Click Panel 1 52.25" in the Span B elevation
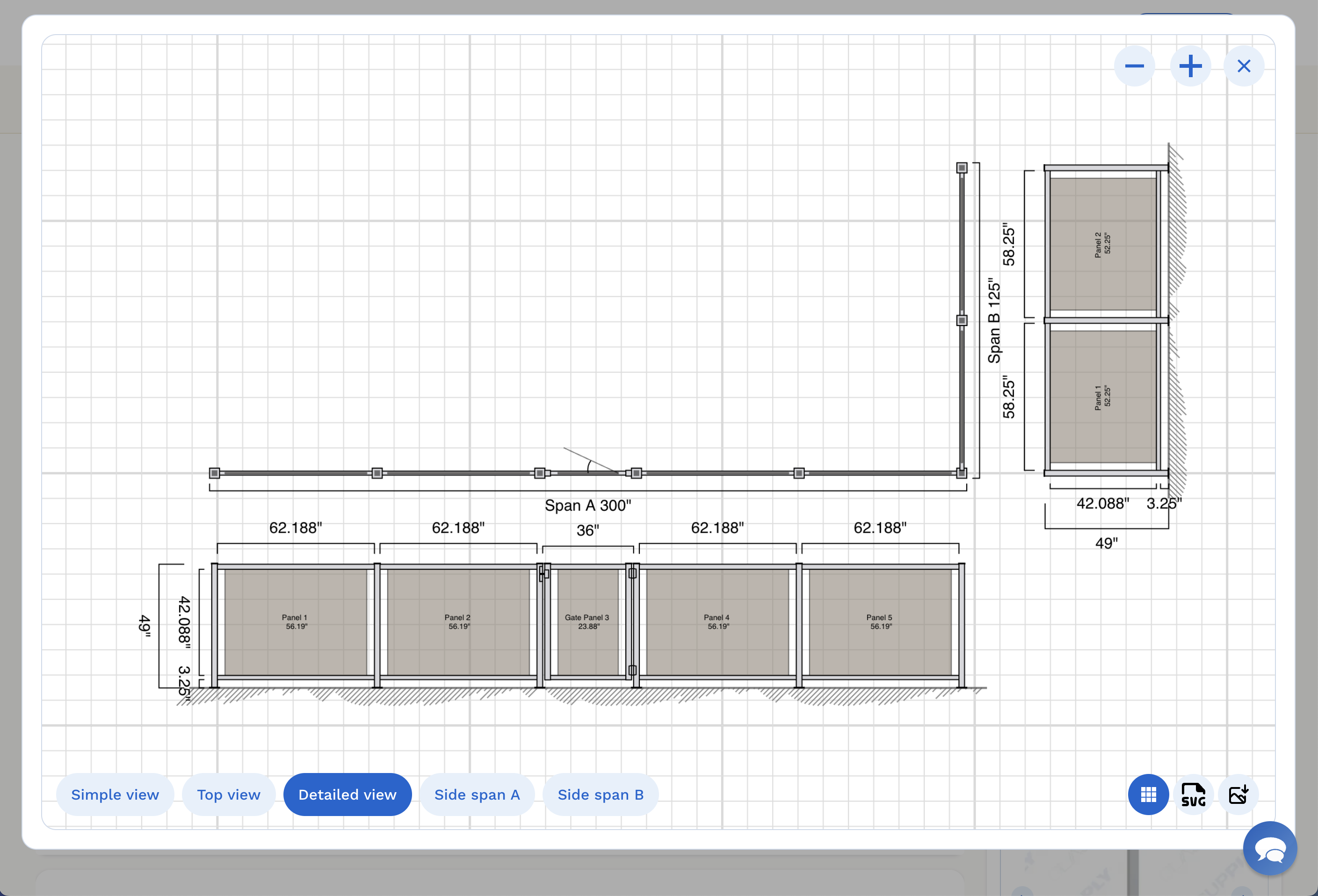The image size is (1318, 896). click(1103, 397)
